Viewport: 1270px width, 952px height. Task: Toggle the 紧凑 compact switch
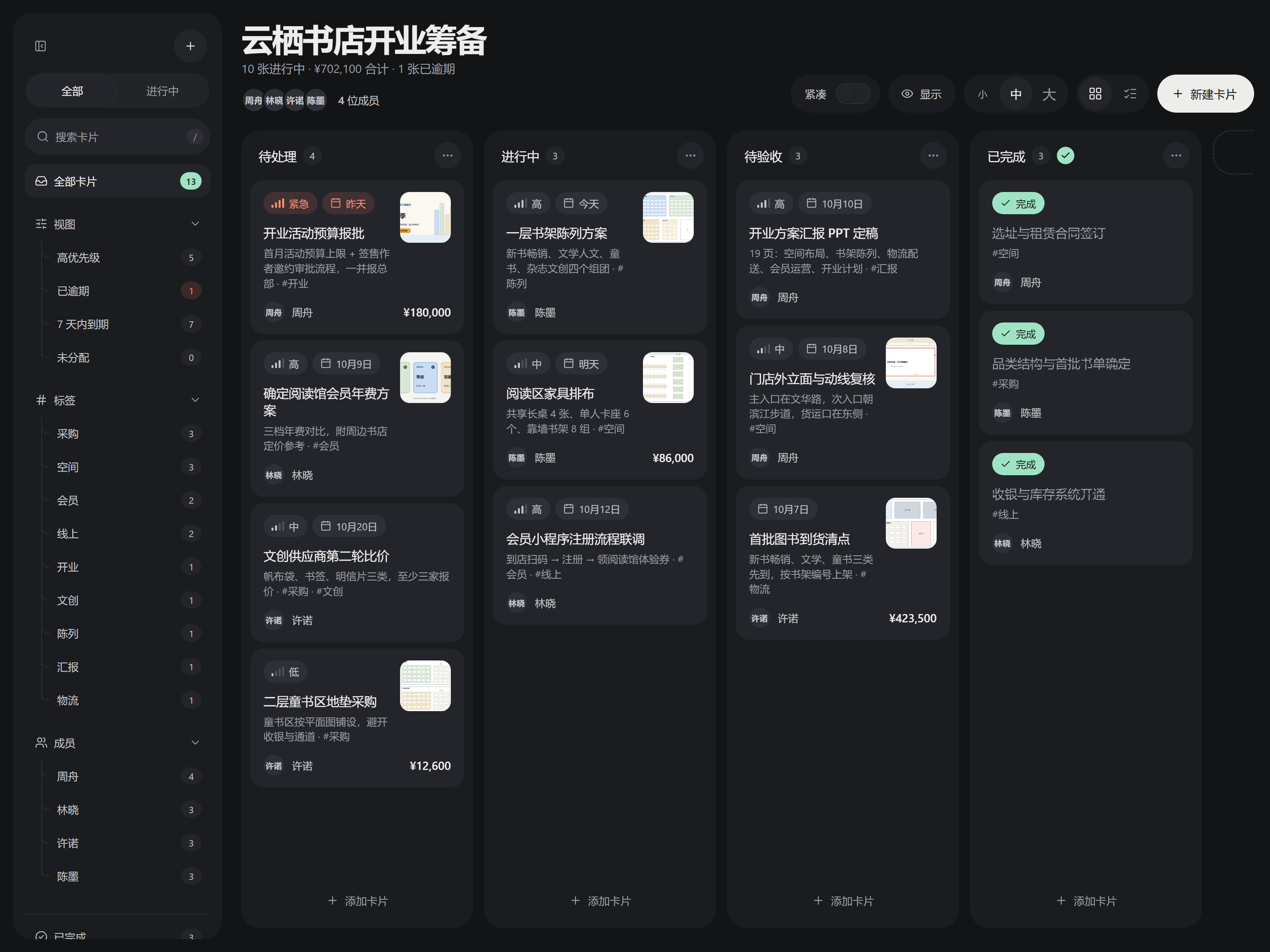coord(852,94)
